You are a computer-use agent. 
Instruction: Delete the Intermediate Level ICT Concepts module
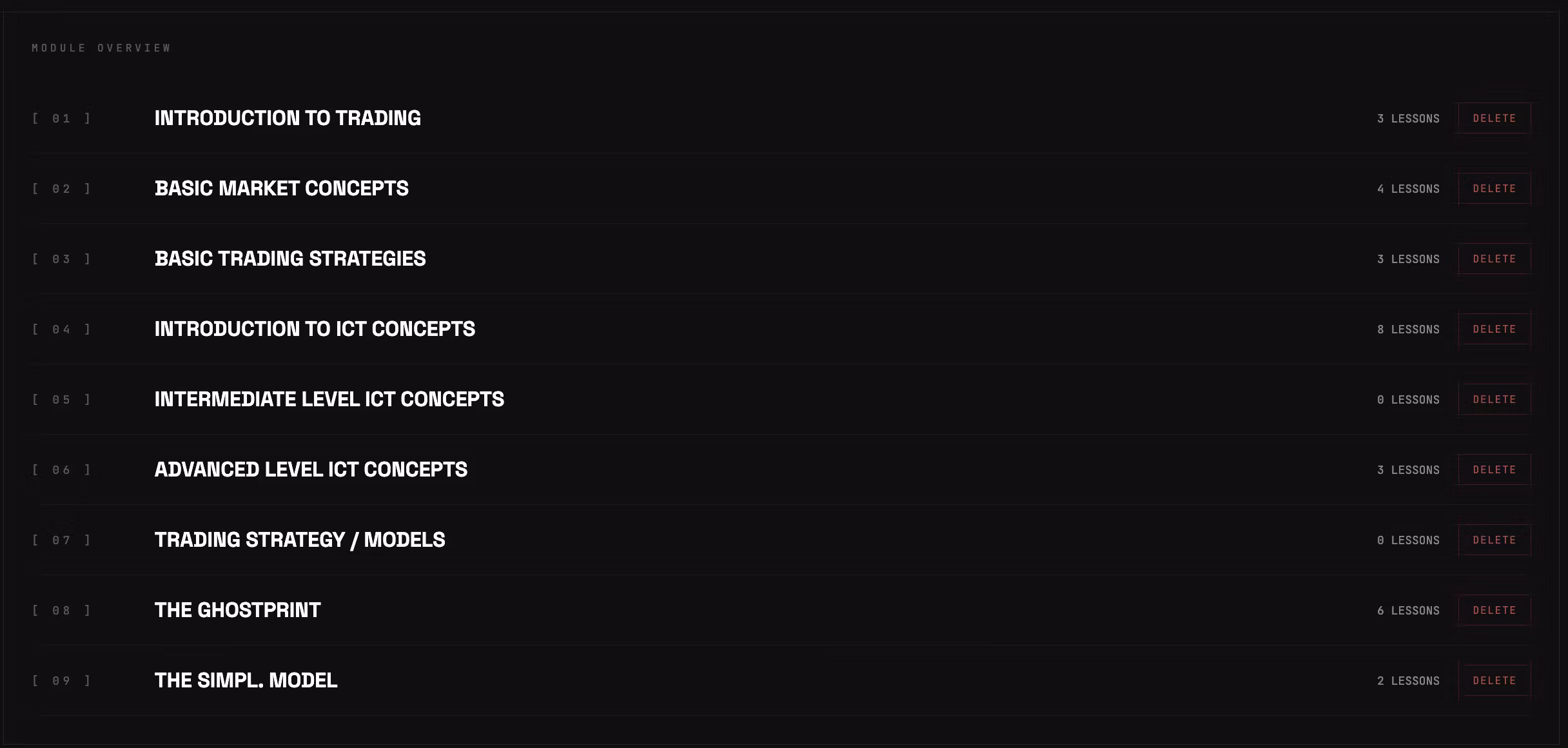tap(1494, 399)
